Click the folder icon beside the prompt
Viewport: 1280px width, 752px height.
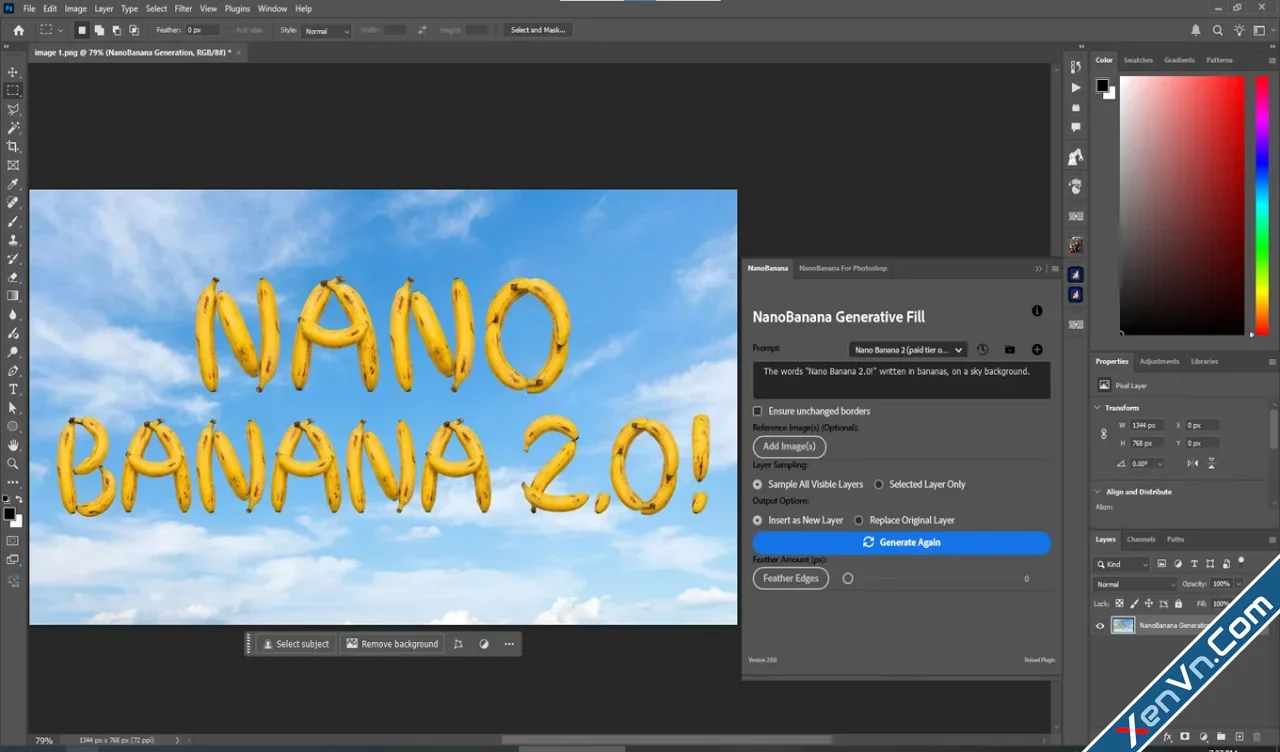pyautogui.click(x=1010, y=350)
